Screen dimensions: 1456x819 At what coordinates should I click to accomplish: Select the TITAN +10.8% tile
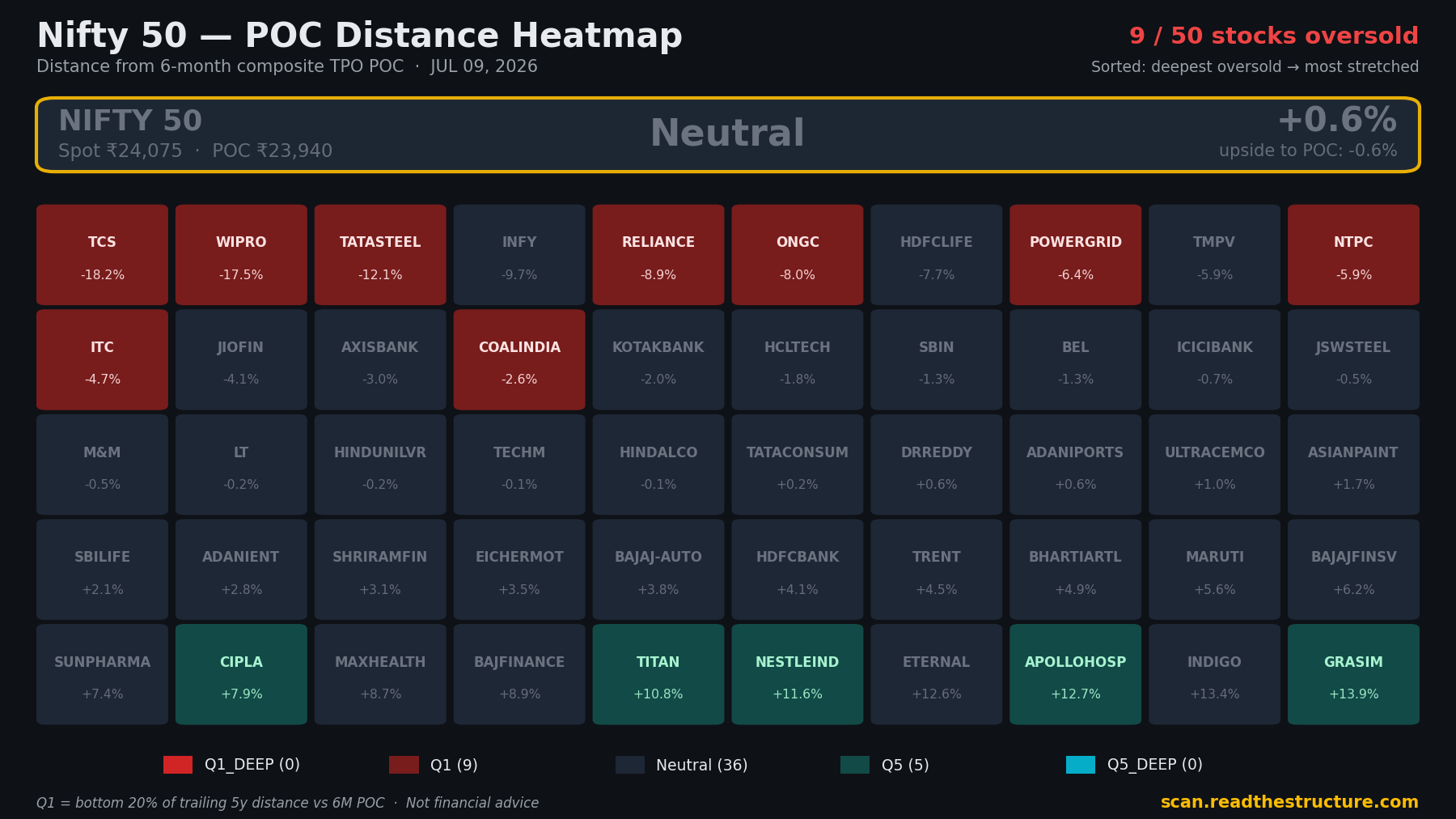click(658, 674)
